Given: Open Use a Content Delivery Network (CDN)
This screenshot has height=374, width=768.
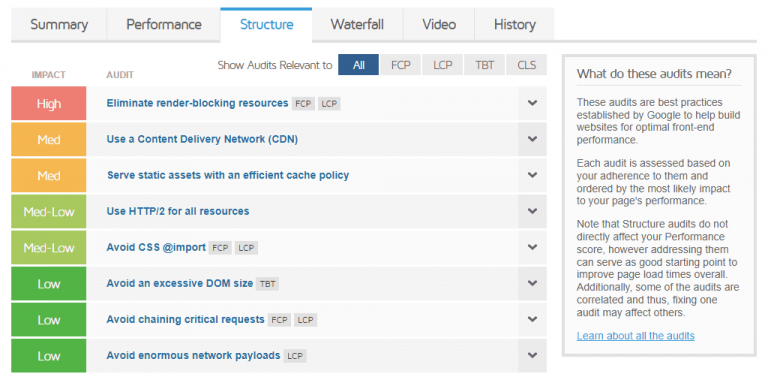Looking at the screenshot, I should 202,139.
